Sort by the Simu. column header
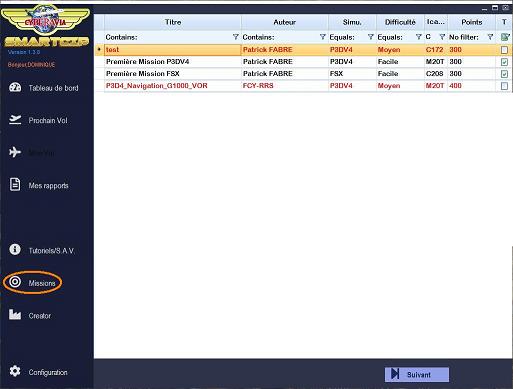The width and height of the screenshot is (513, 389). tap(352, 22)
